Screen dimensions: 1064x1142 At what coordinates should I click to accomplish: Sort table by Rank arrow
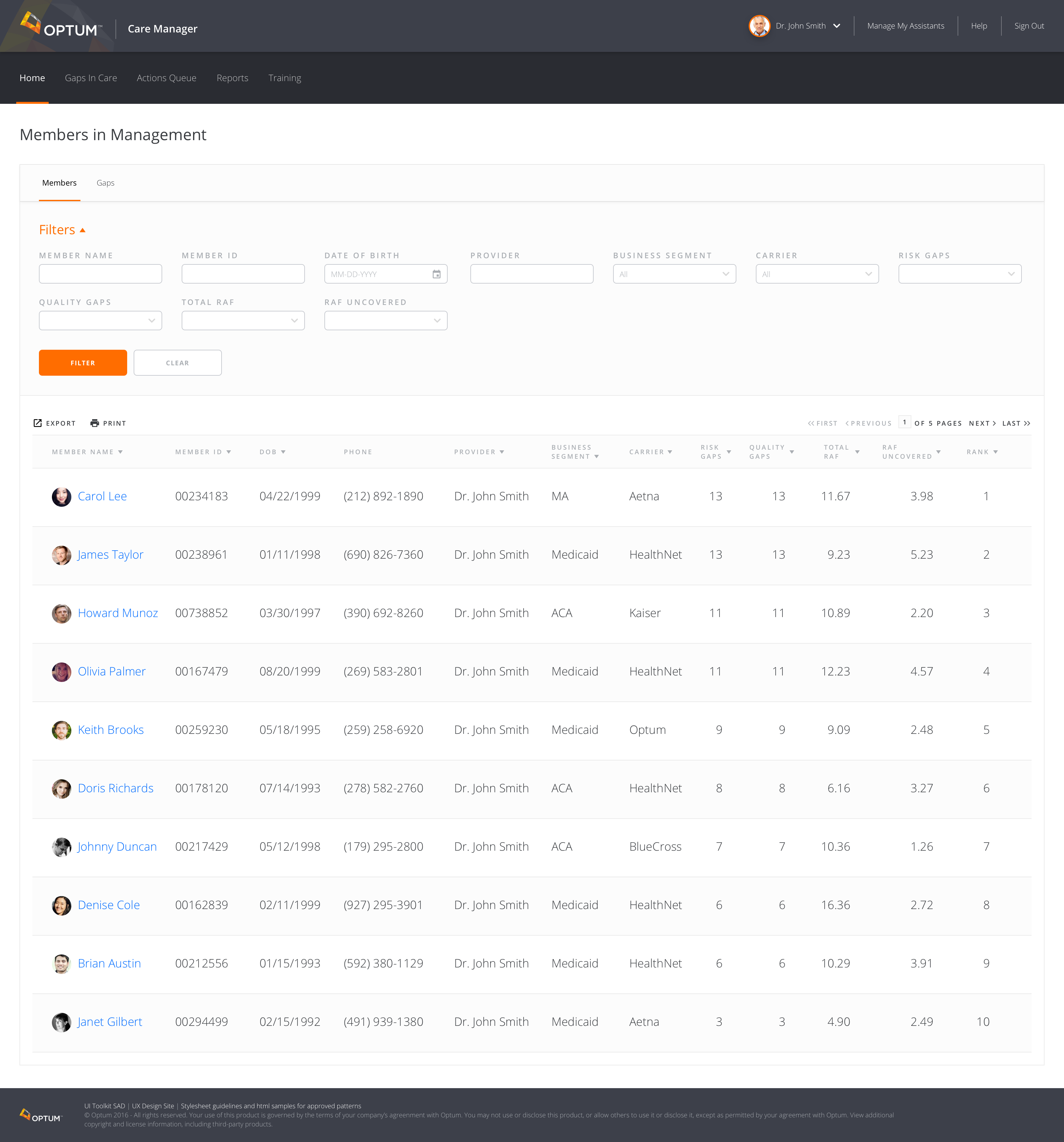996,452
